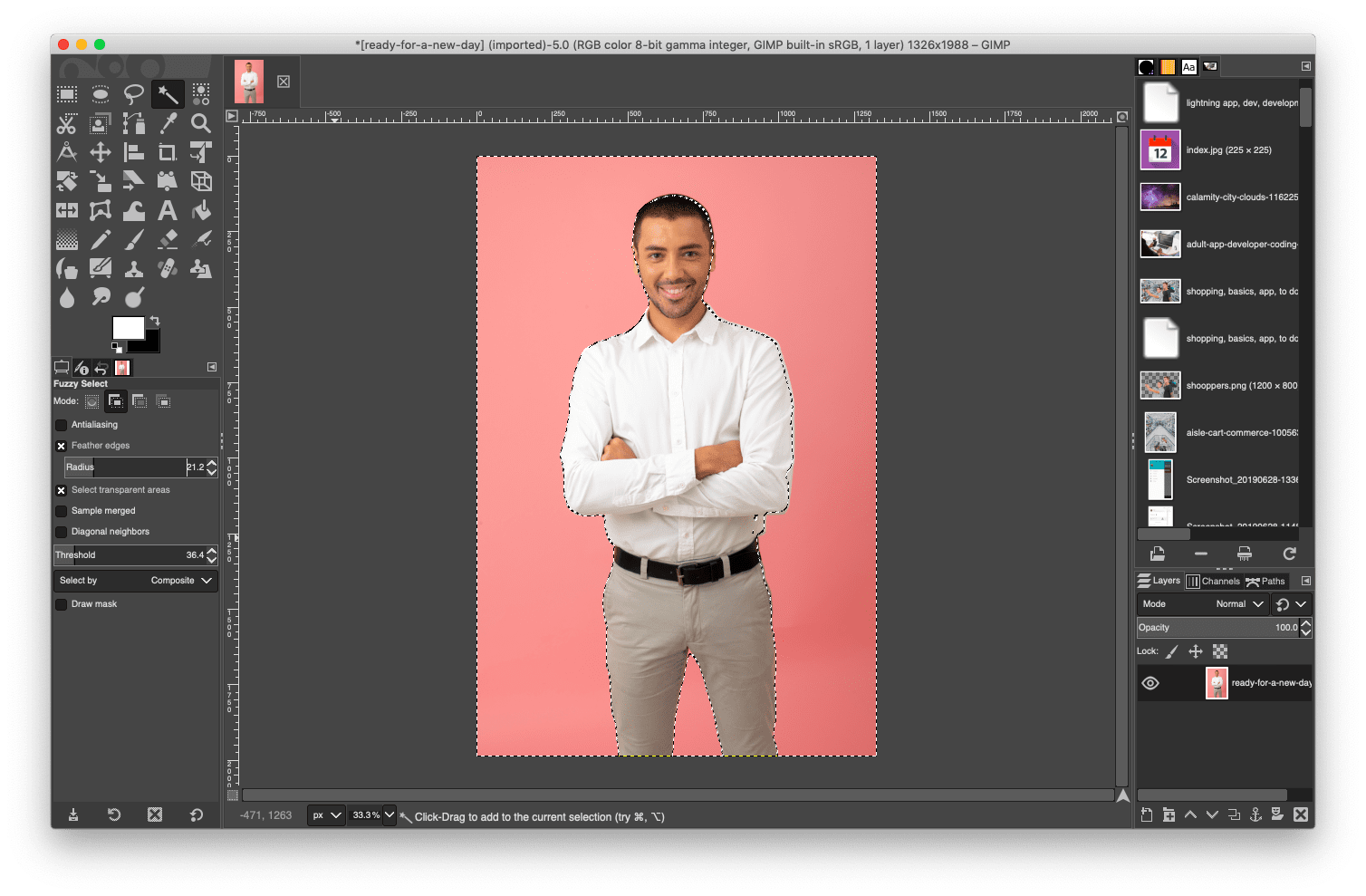The image size is (1366, 896).
Task: Hide the ready-for-a-new-day layer with eye icon
Action: click(1150, 683)
